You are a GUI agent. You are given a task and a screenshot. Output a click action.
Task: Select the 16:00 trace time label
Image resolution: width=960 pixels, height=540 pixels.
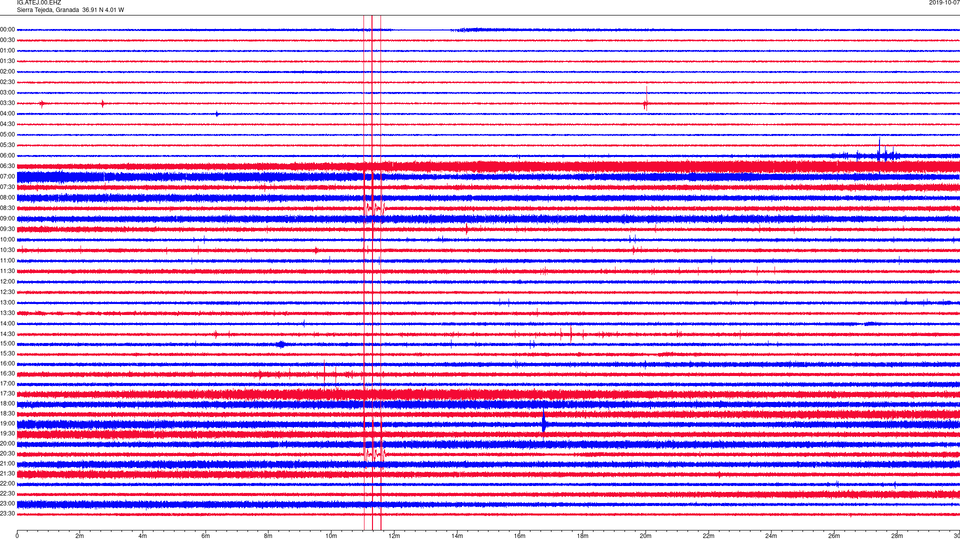click(7, 364)
